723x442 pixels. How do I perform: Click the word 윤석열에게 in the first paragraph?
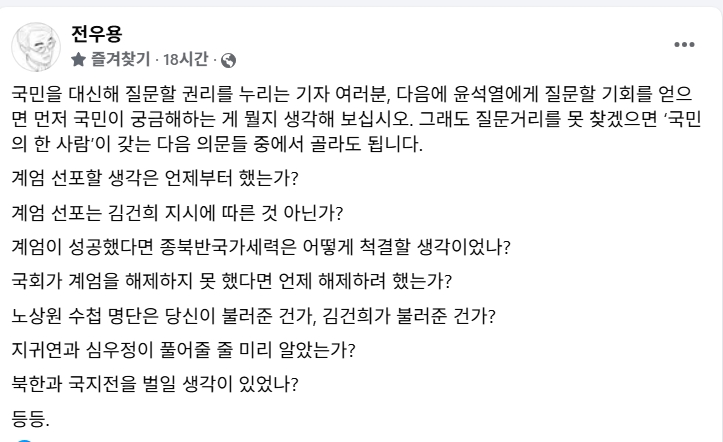click(495, 94)
